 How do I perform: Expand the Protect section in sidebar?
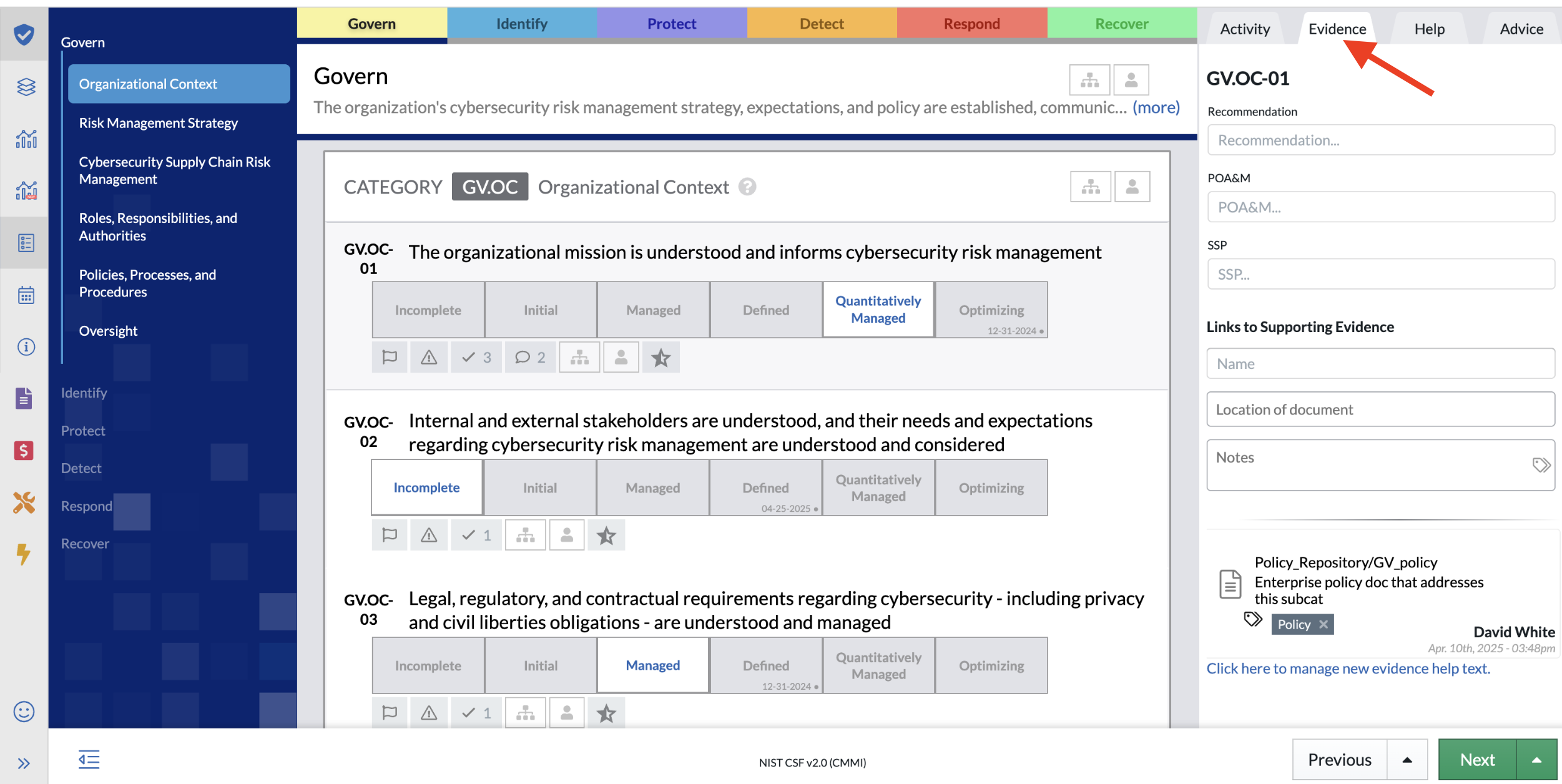point(83,430)
